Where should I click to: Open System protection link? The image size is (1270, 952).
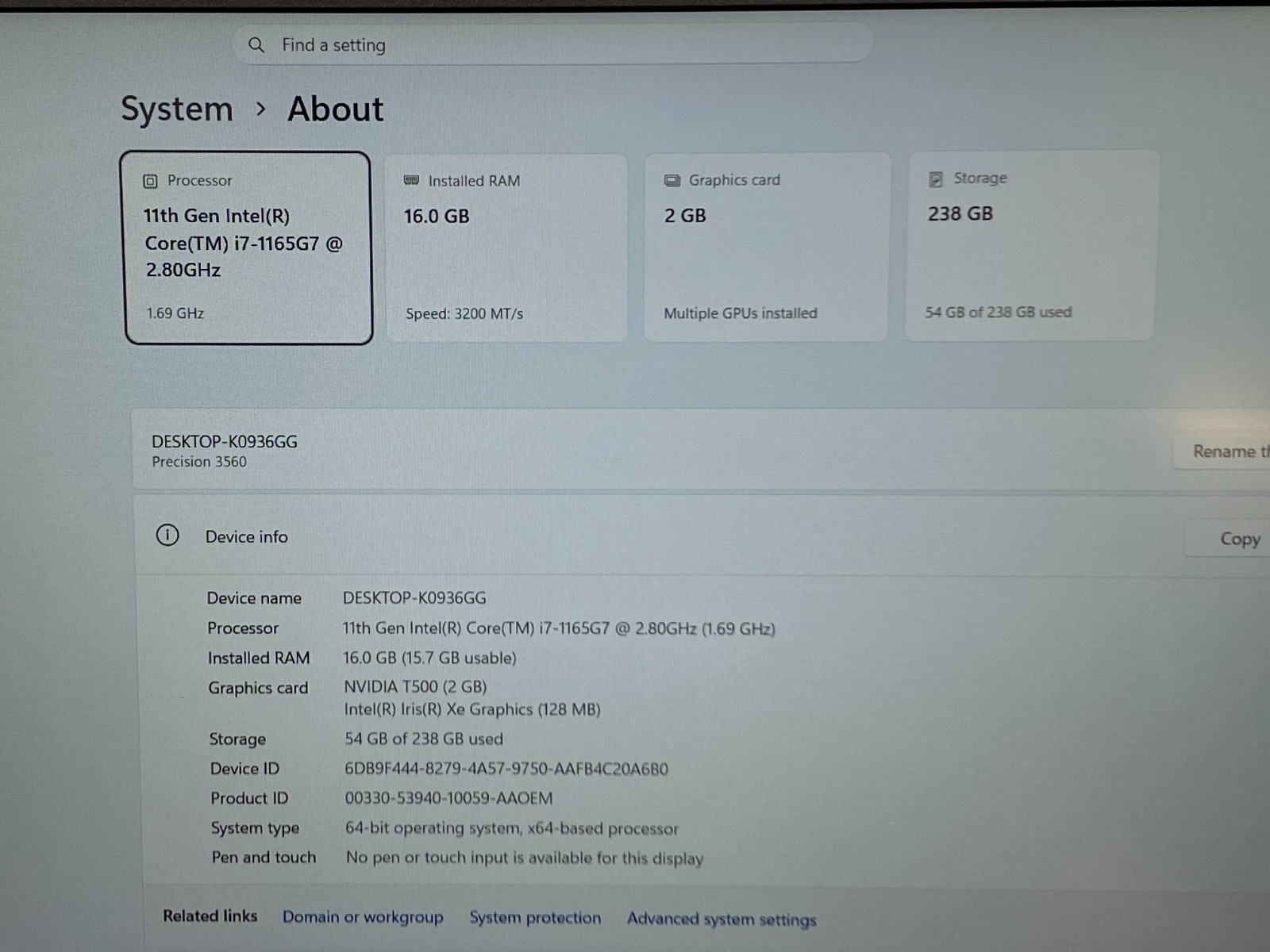point(535,917)
